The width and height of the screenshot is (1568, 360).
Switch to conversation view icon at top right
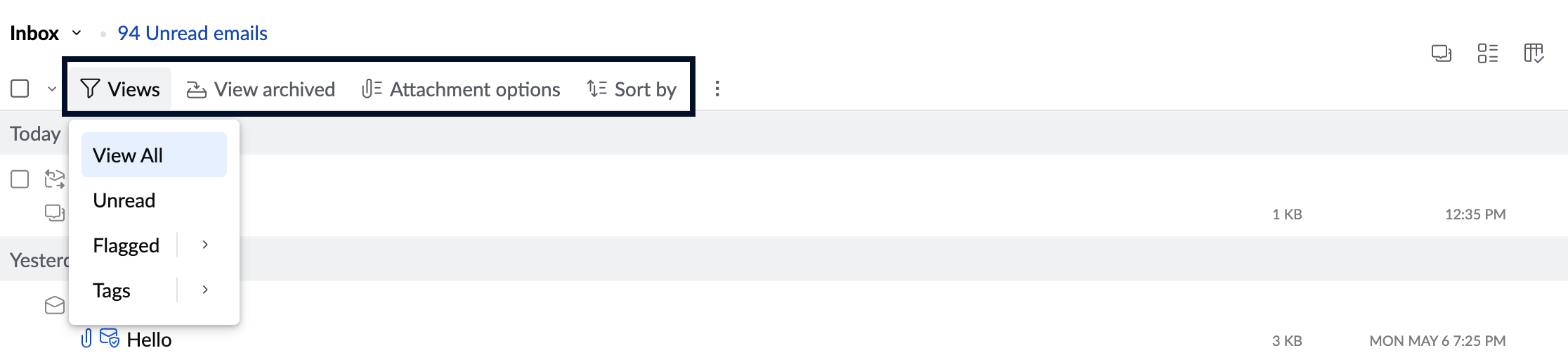pos(1442,53)
